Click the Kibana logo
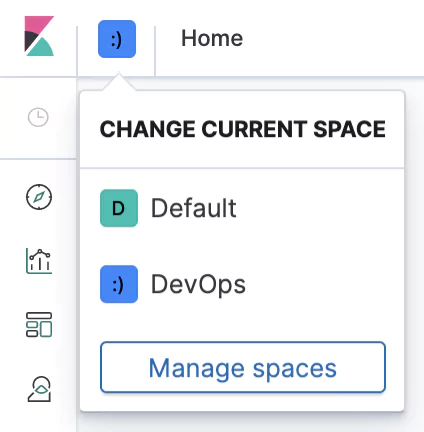The height and width of the screenshot is (432, 424). (39, 36)
